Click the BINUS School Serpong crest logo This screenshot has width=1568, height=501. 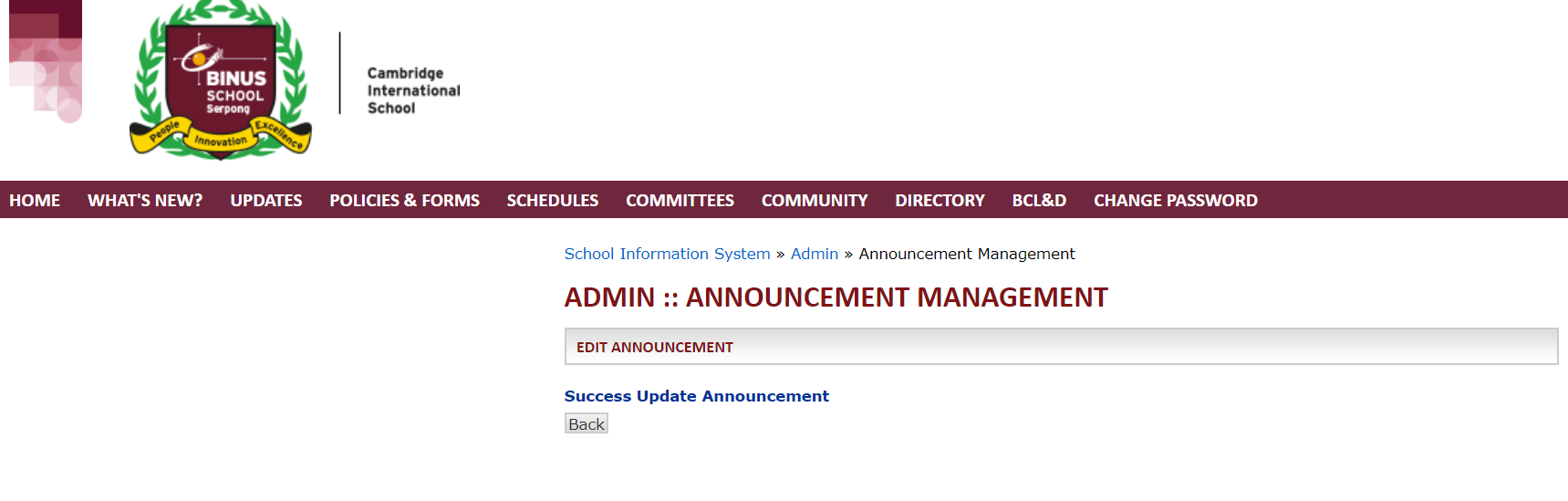(x=221, y=80)
